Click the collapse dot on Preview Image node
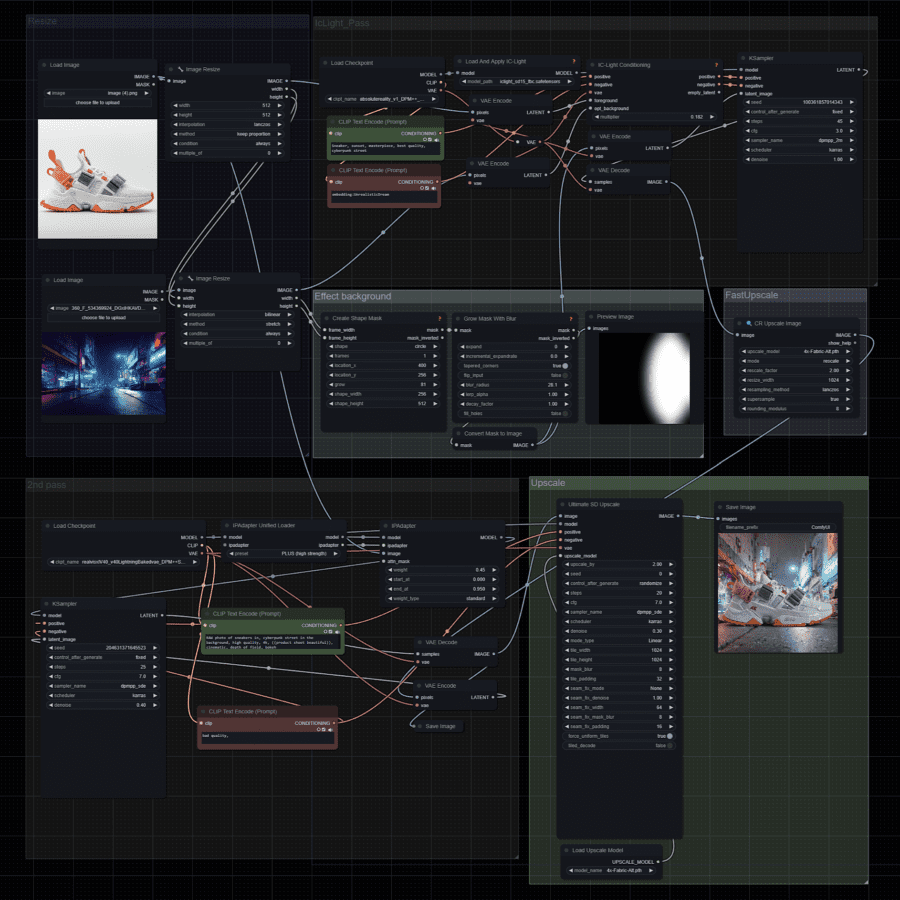The image size is (900, 900). [x=590, y=316]
